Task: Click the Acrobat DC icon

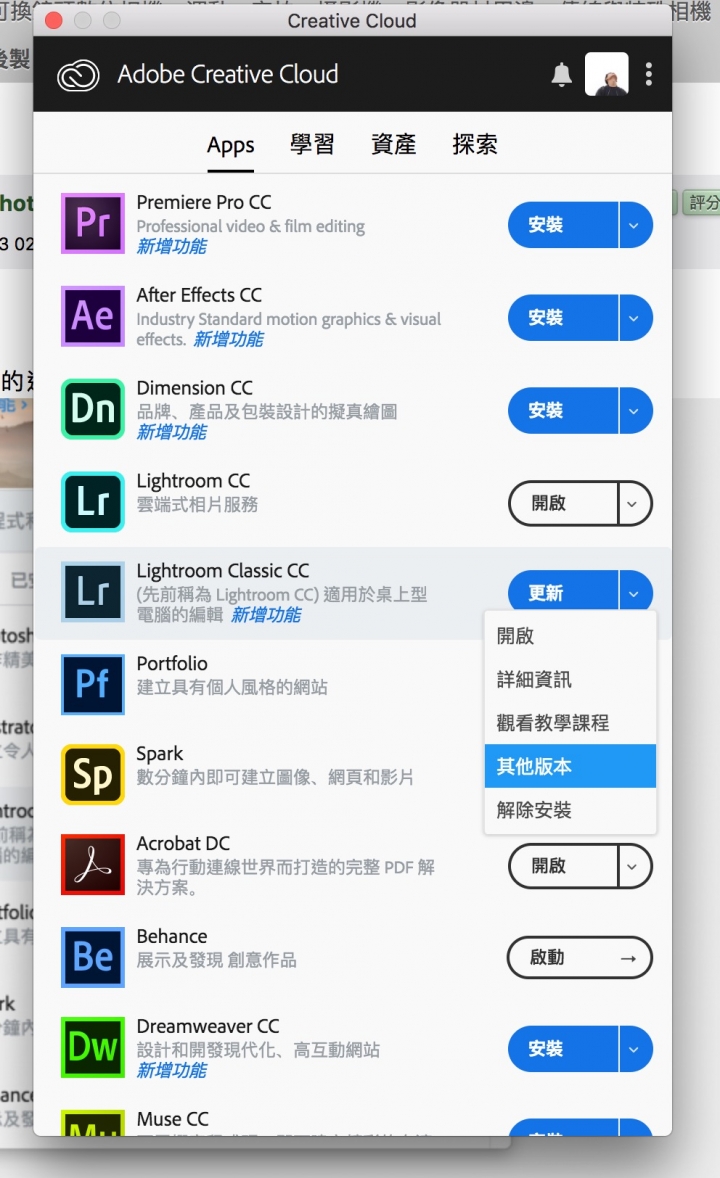Action: click(92, 864)
